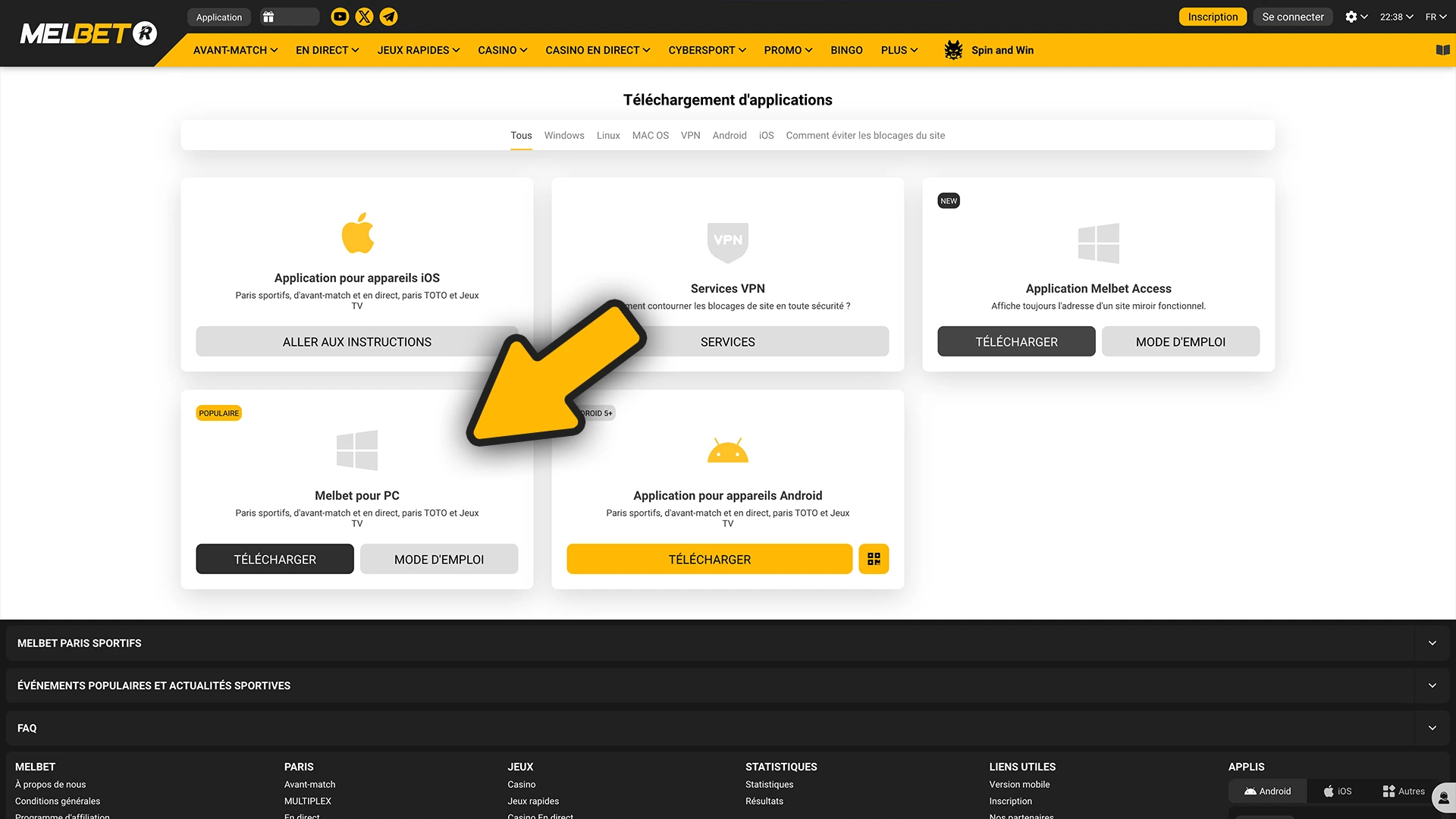Expand the MELBET PARIS SPORTIFS section
Screen dimensions: 1456x819
point(1432,643)
